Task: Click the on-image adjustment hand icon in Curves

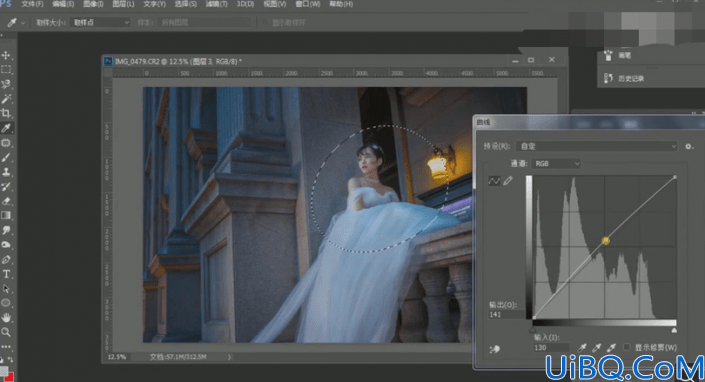Action: (x=495, y=349)
